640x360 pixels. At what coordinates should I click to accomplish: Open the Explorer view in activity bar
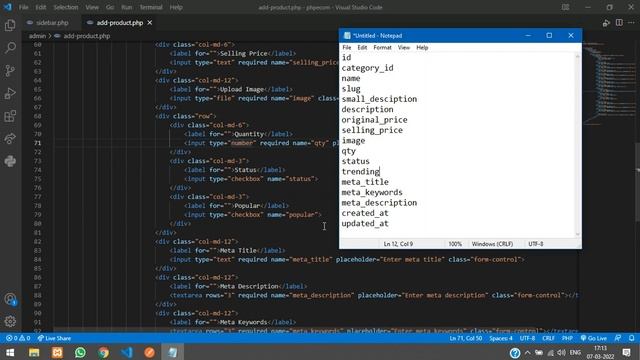[x=10, y=25]
